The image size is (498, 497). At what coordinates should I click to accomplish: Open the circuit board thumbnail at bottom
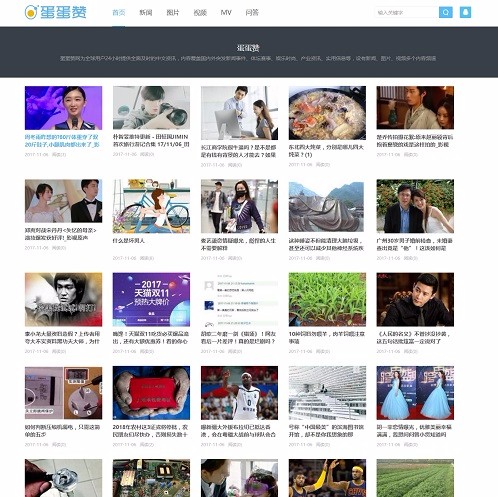[151, 478]
